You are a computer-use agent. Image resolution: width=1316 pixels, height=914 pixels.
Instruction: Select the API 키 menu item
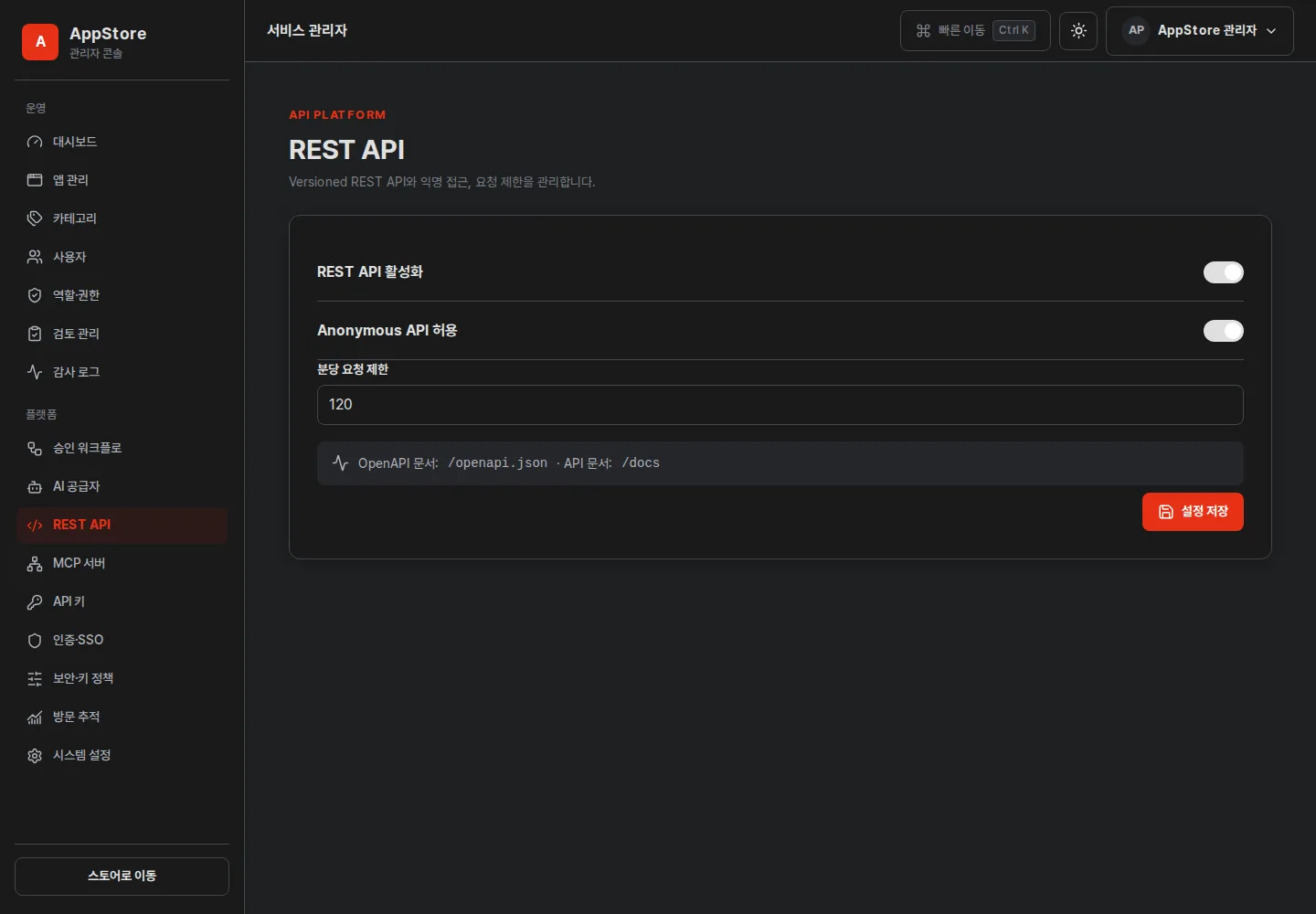pyautogui.click(x=122, y=601)
